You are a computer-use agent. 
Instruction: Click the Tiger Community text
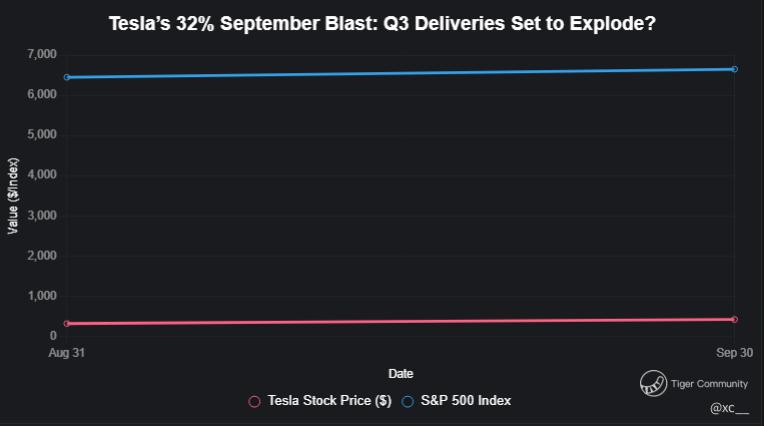pos(709,384)
